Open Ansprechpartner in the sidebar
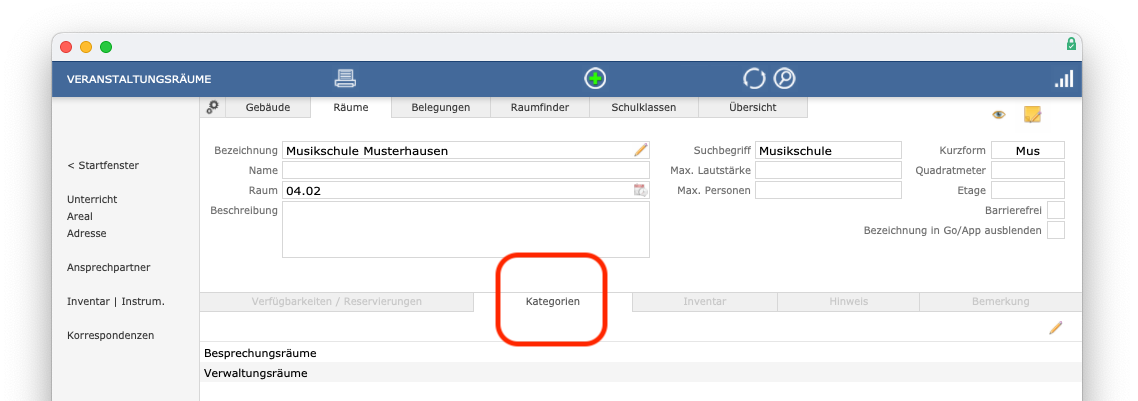The height and width of the screenshot is (401, 1138). click(x=109, y=268)
